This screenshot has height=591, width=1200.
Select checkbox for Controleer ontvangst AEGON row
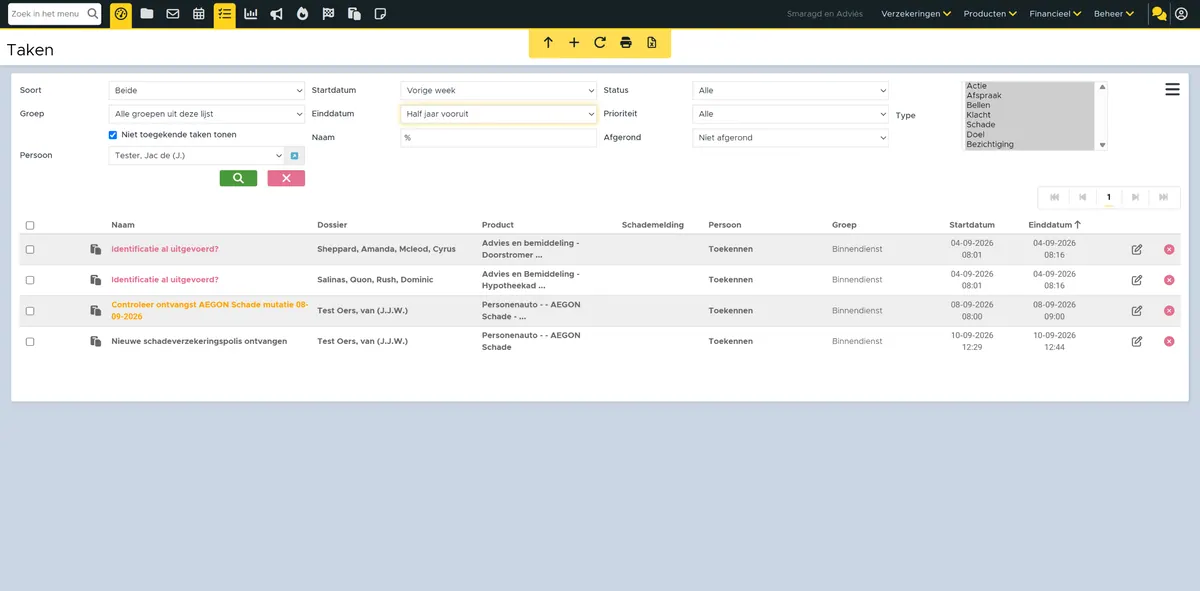tap(30, 311)
